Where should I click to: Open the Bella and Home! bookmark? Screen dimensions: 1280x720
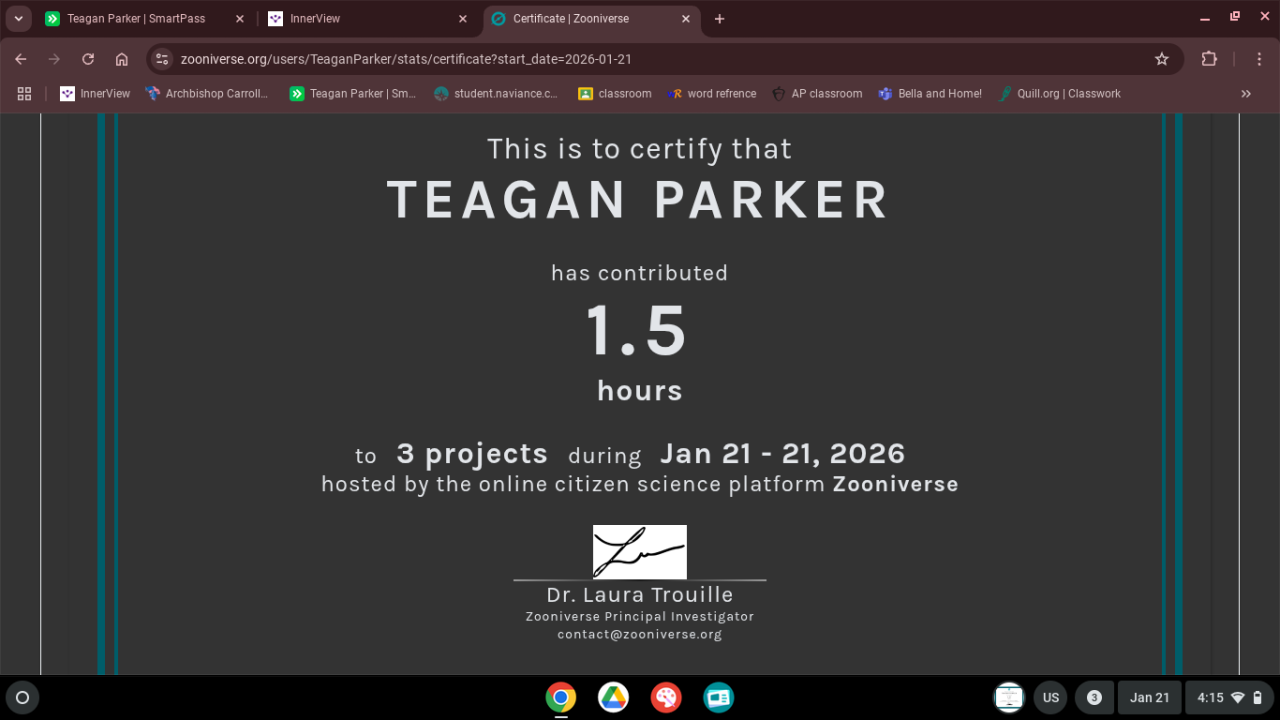(930, 93)
